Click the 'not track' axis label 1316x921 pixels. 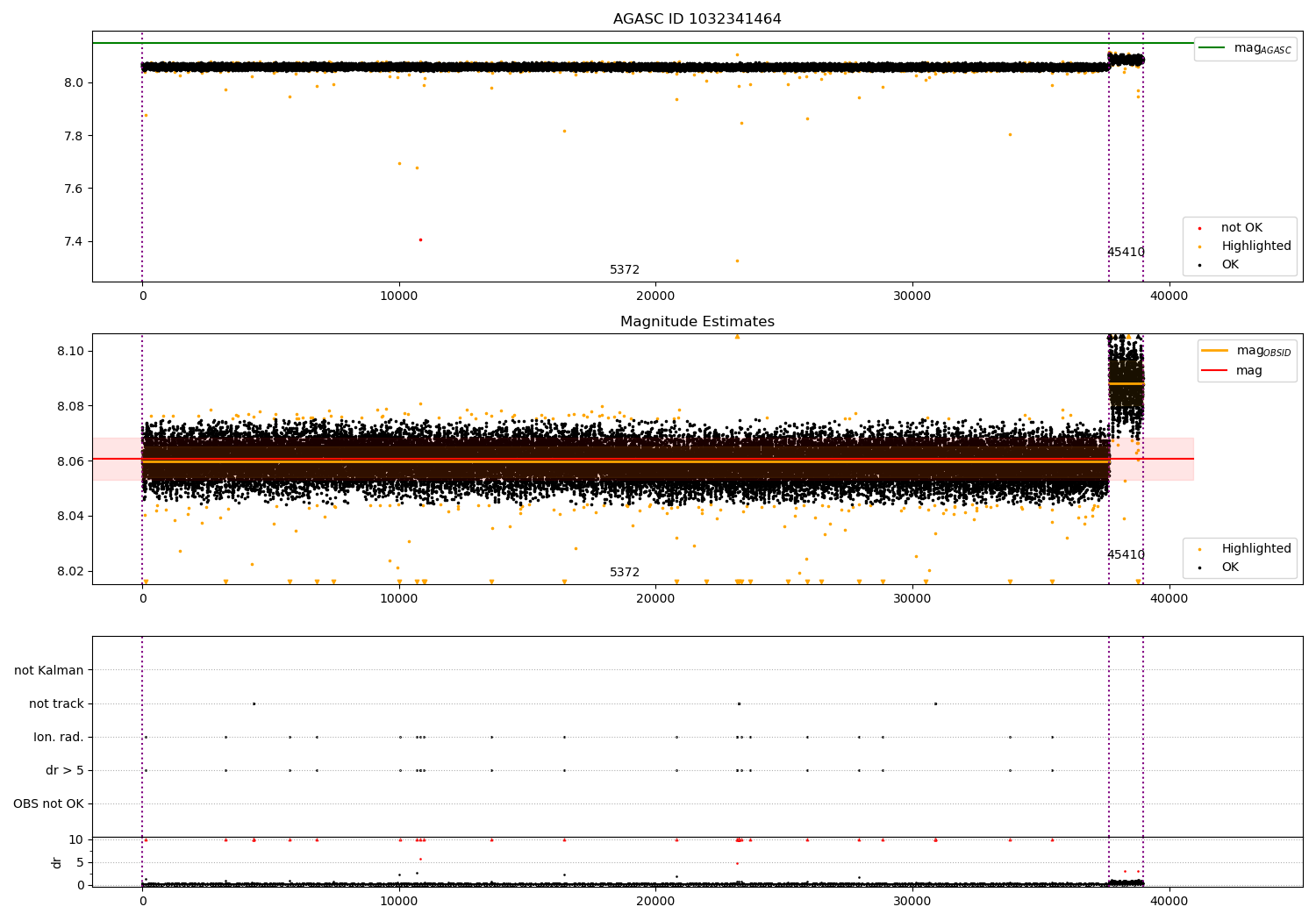click(x=56, y=703)
